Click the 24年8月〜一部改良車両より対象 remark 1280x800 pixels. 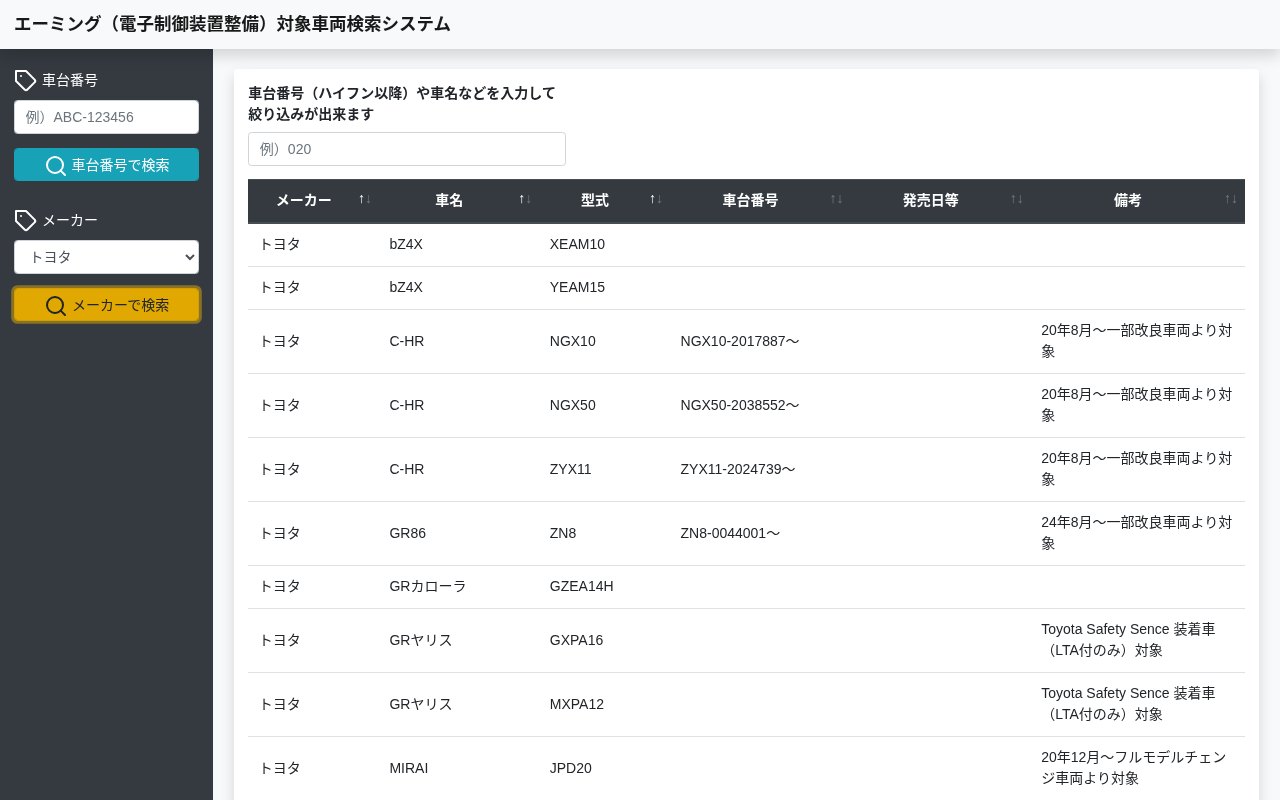(x=1137, y=533)
